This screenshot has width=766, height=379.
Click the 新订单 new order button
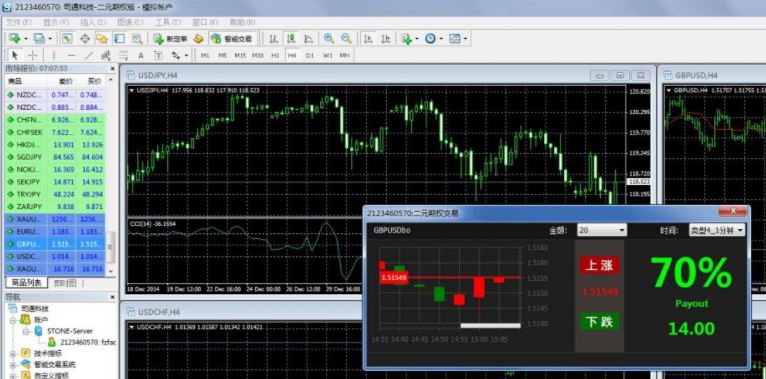[x=170, y=39]
